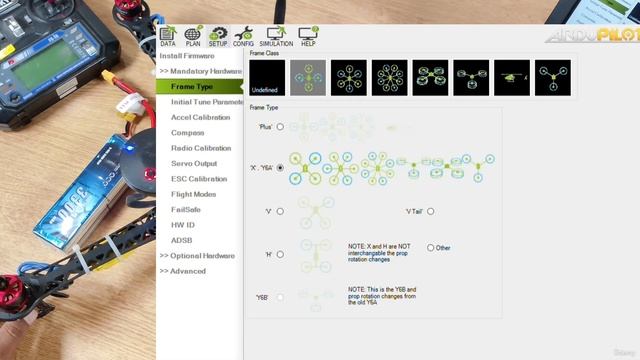The image size is (640, 360).
Task: Expand the Optional Hardware section
Action: [x=197, y=256]
